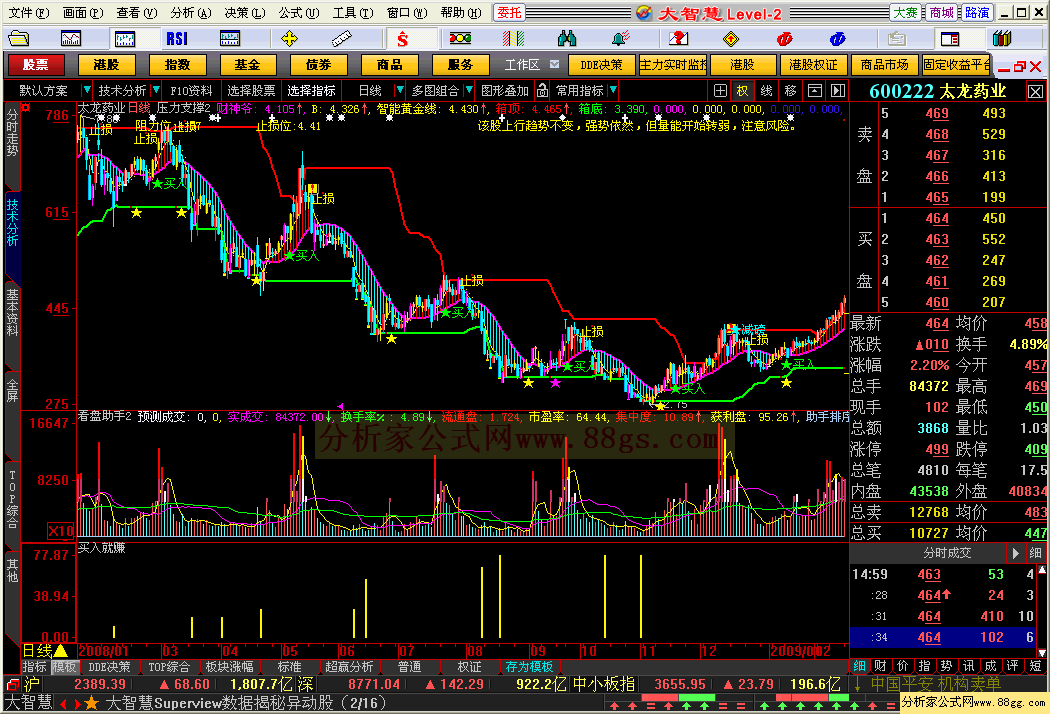1050x714 pixels.
Task: Click the 港股 market button next to 股票
Action: coord(106,64)
